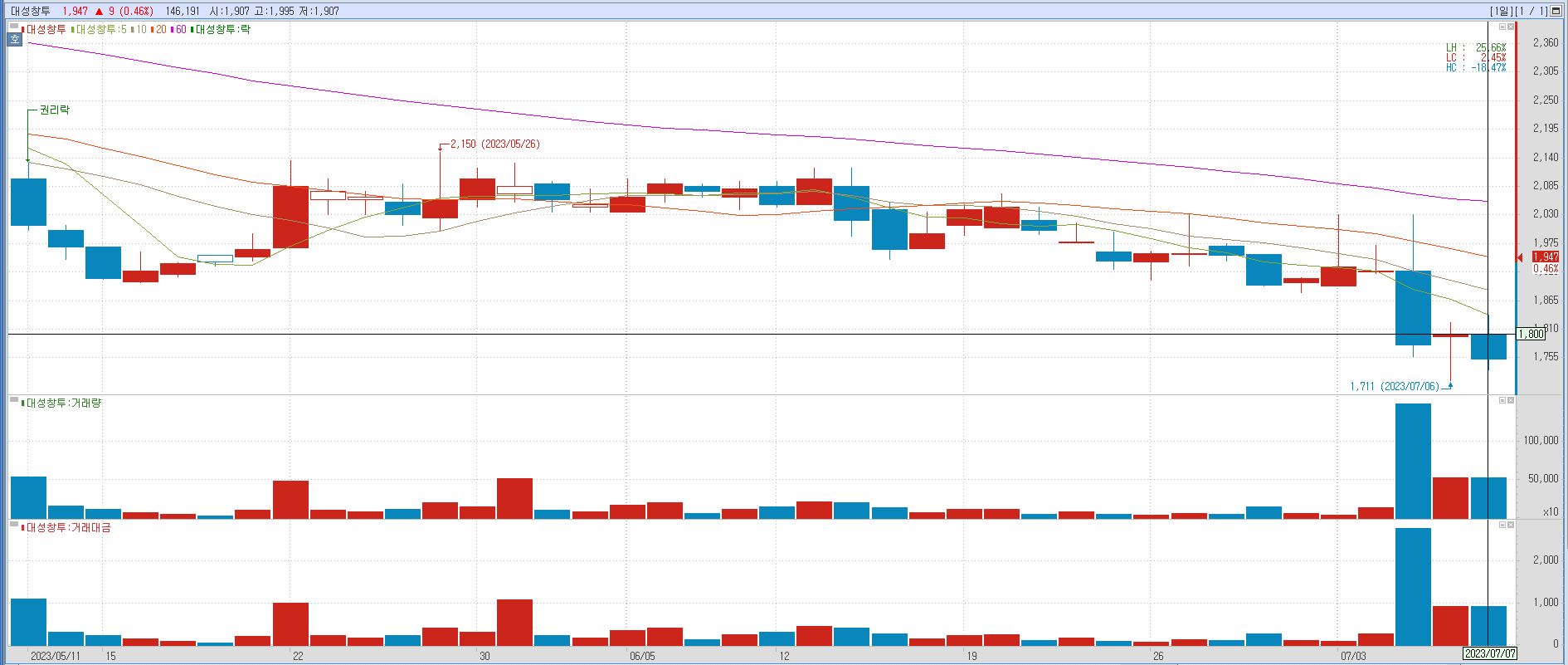Close the price chart pane
This screenshot has width=1568, height=665.
[x=1511, y=27]
